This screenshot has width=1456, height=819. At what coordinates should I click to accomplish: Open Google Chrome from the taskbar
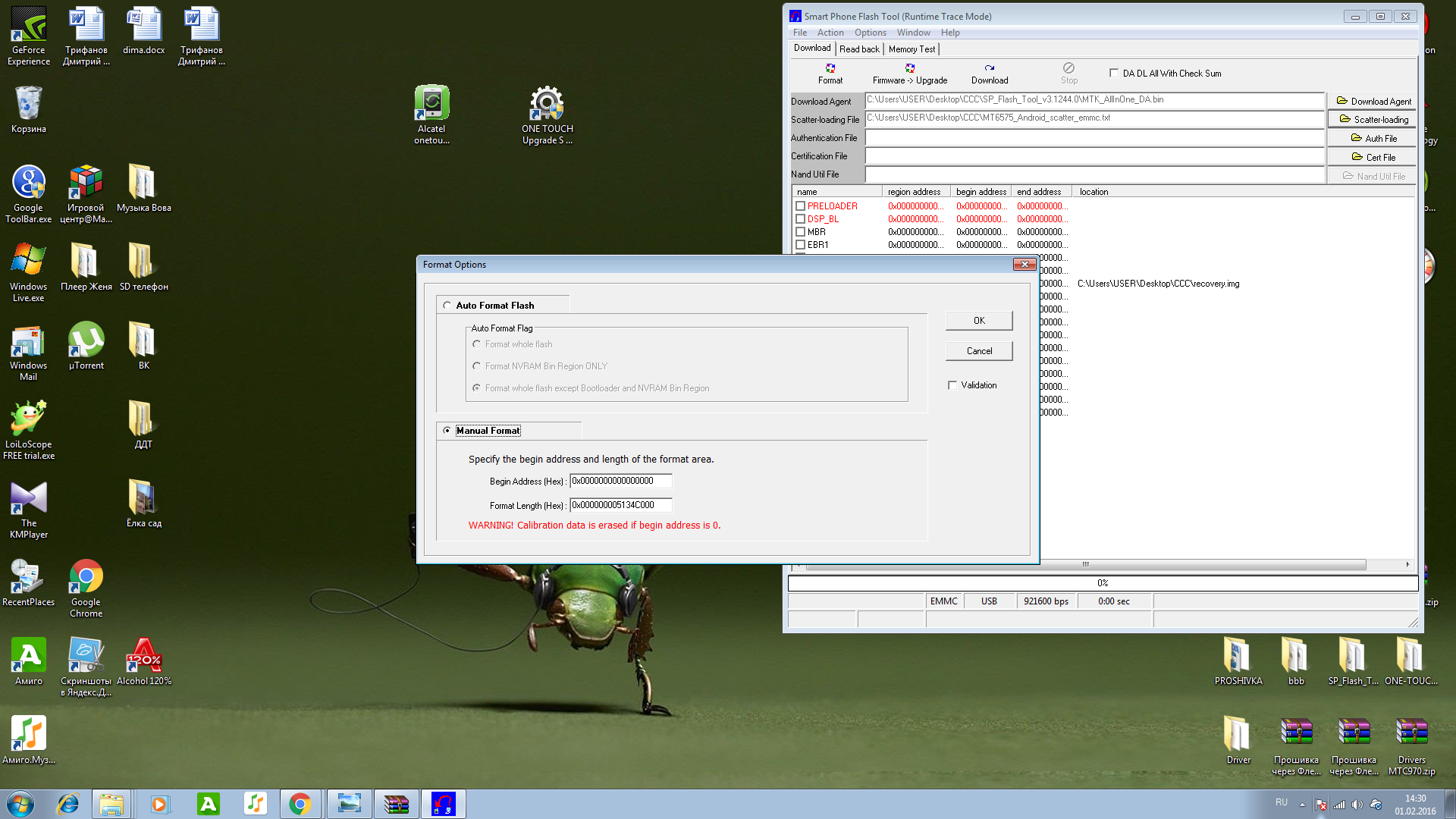[x=300, y=804]
